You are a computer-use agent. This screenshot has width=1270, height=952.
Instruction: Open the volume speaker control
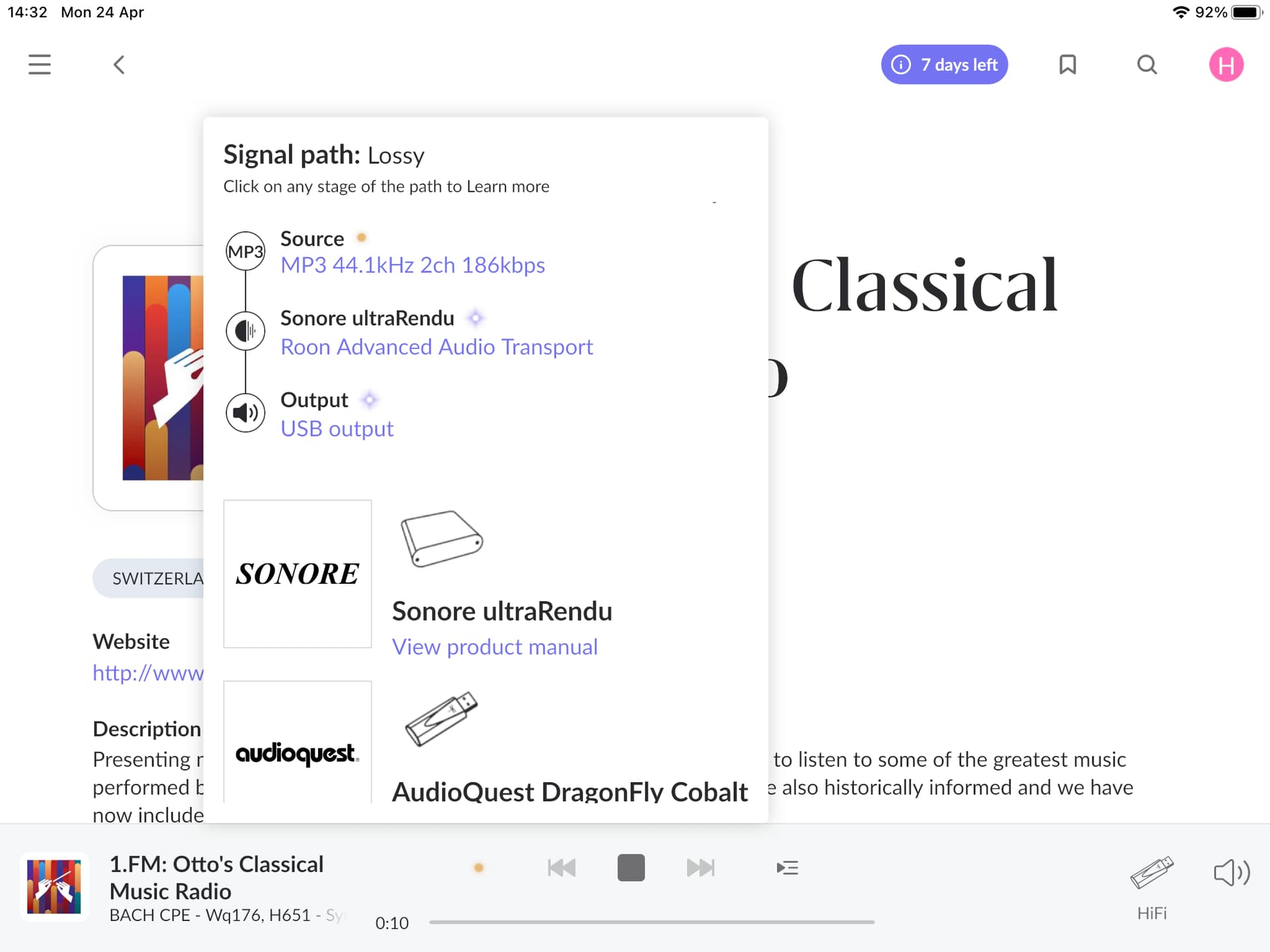point(1232,873)
